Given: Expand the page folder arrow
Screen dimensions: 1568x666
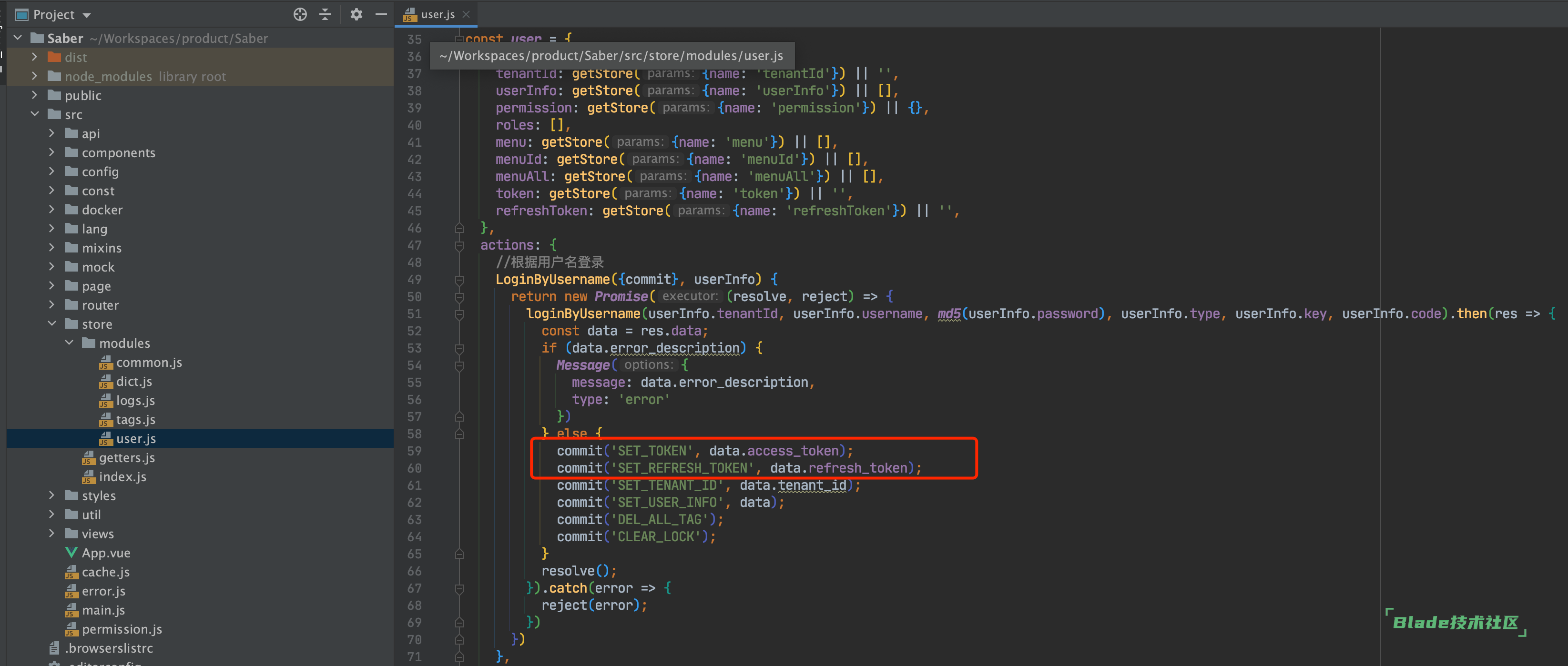Looking at the screenshot, I should pos(52,285).
